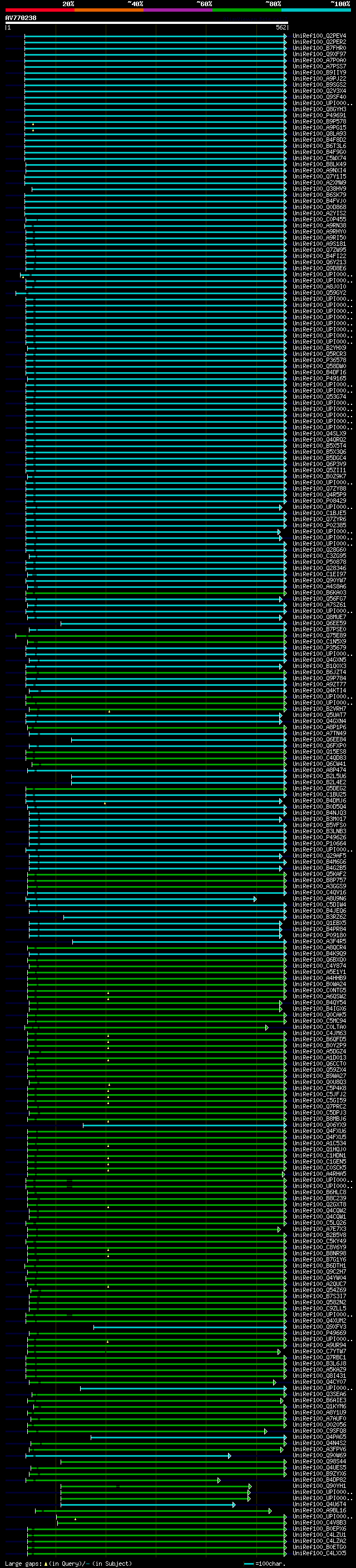Select label UniRef100_A9PG15

(x=319, y=128)
